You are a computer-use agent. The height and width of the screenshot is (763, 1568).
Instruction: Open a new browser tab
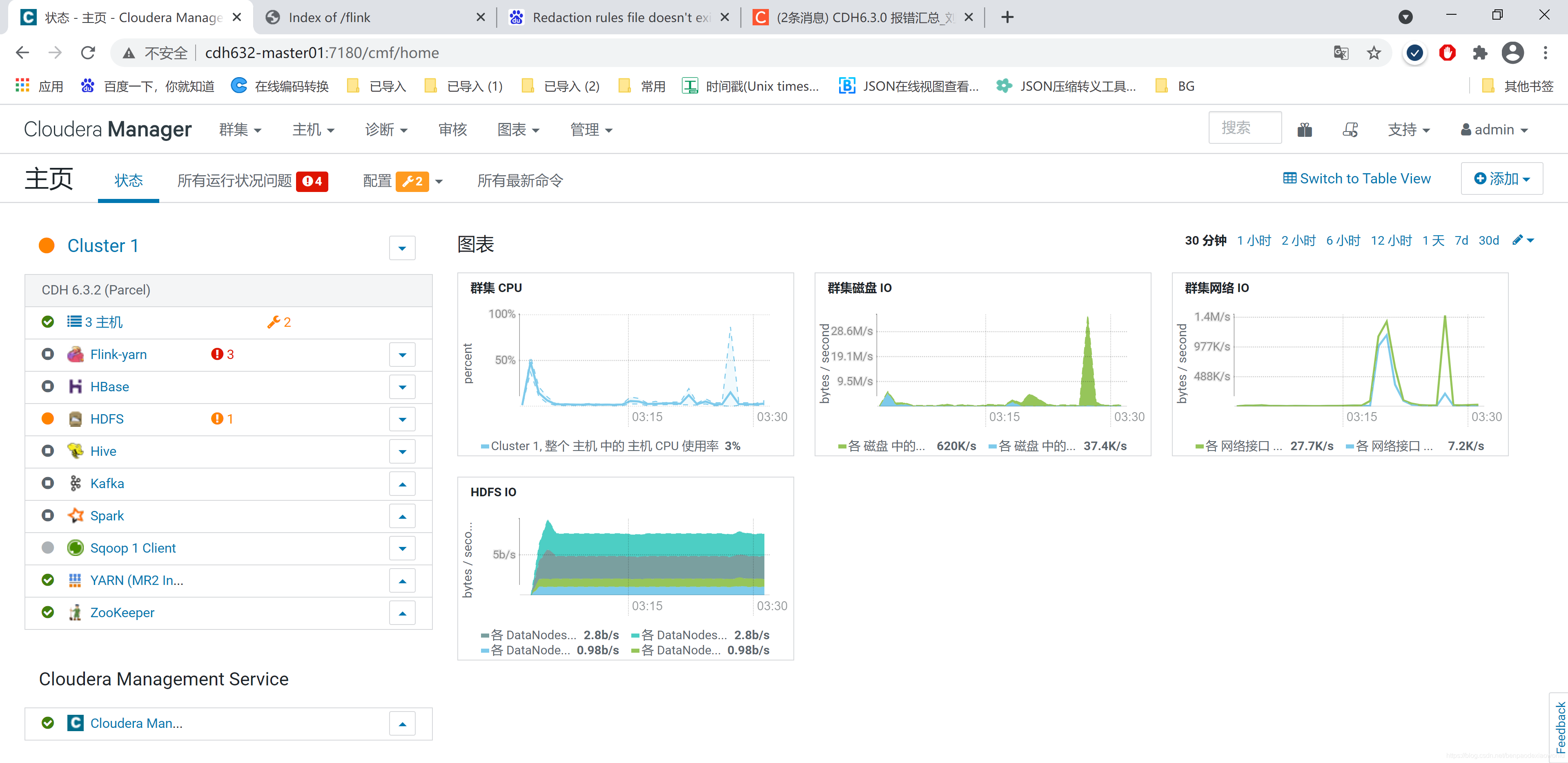[1007, 17]
